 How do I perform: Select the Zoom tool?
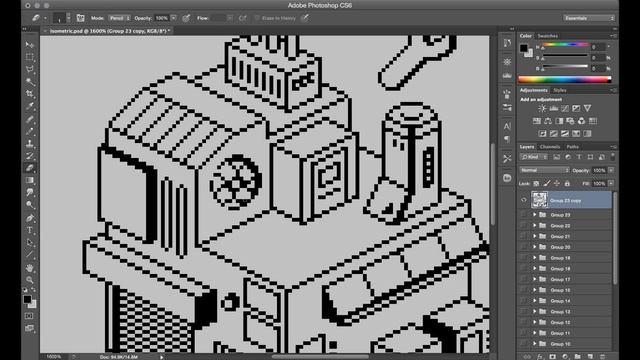coord(29,280)
